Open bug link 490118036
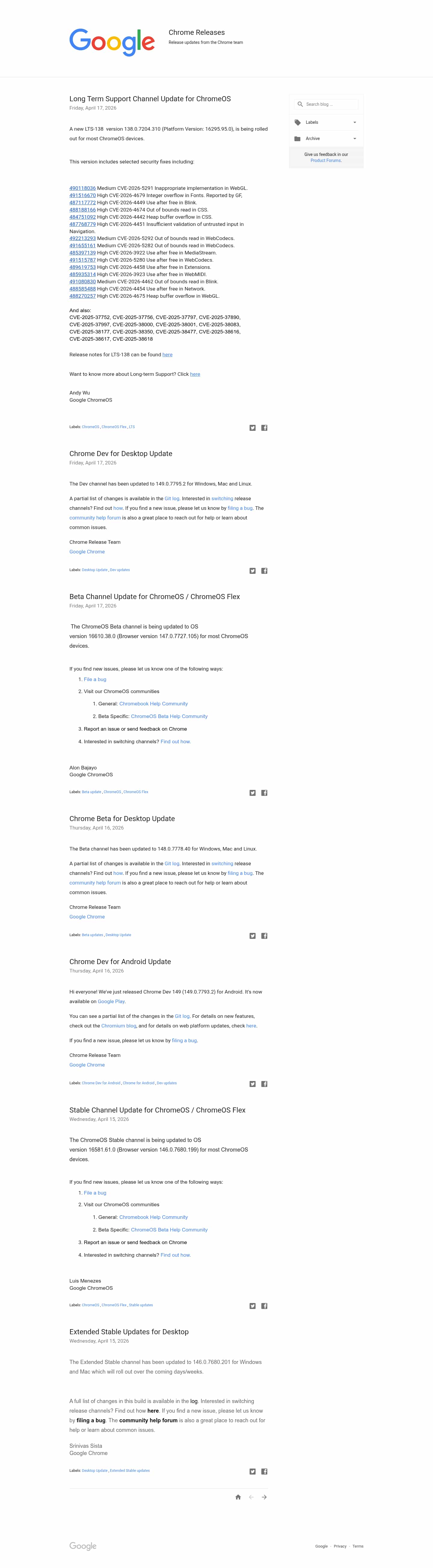Screen dimensions: 433x1568 (x=82, y=188)
